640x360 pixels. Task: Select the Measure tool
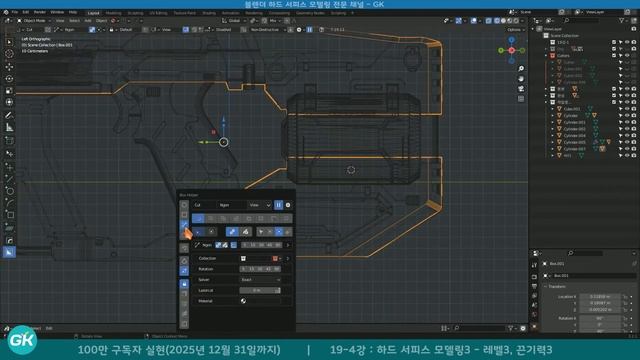[x=9, y=127]
